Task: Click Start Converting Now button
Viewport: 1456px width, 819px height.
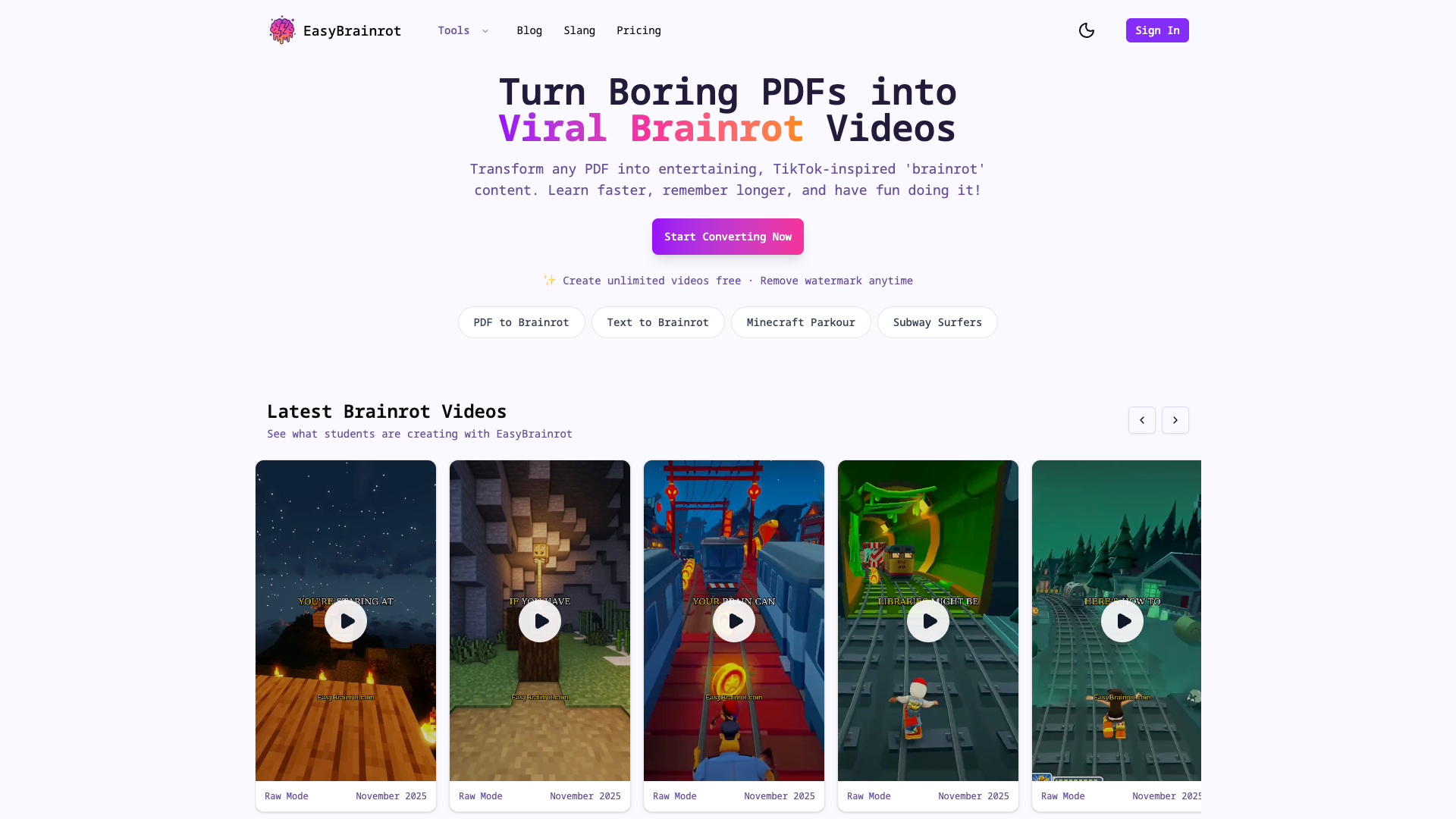Action: (x=728, y=237)
